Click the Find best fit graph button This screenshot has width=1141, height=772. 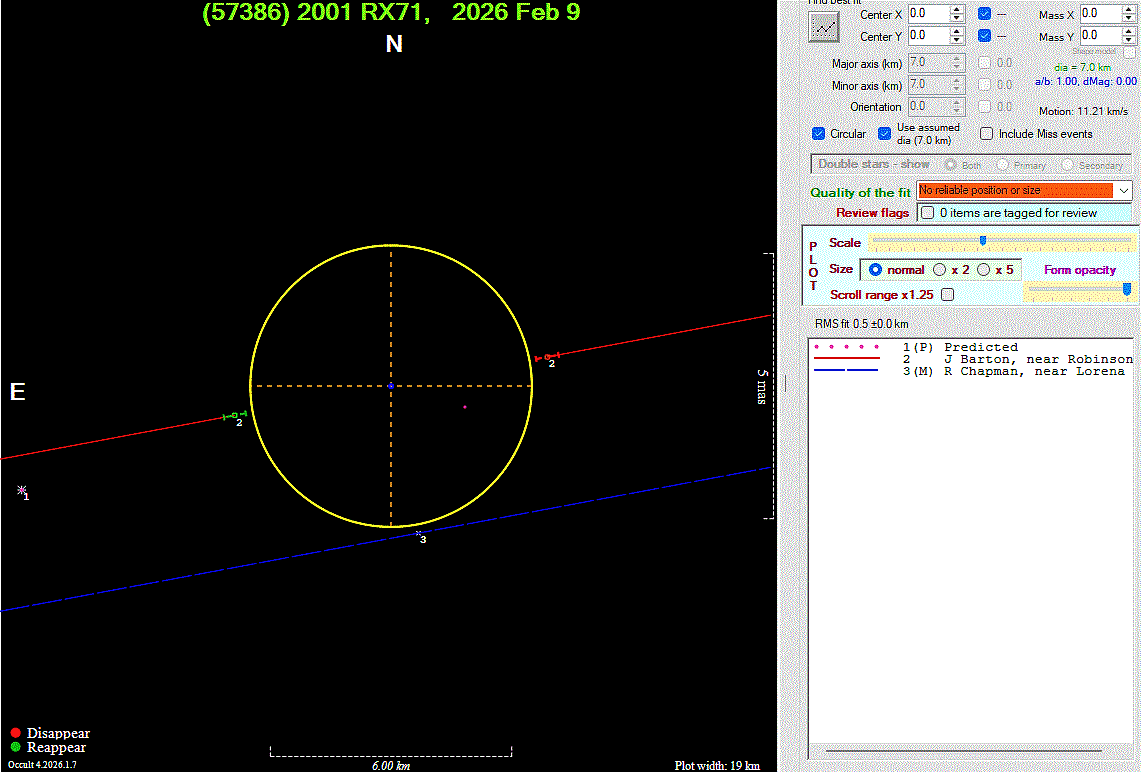pos(824,27)
